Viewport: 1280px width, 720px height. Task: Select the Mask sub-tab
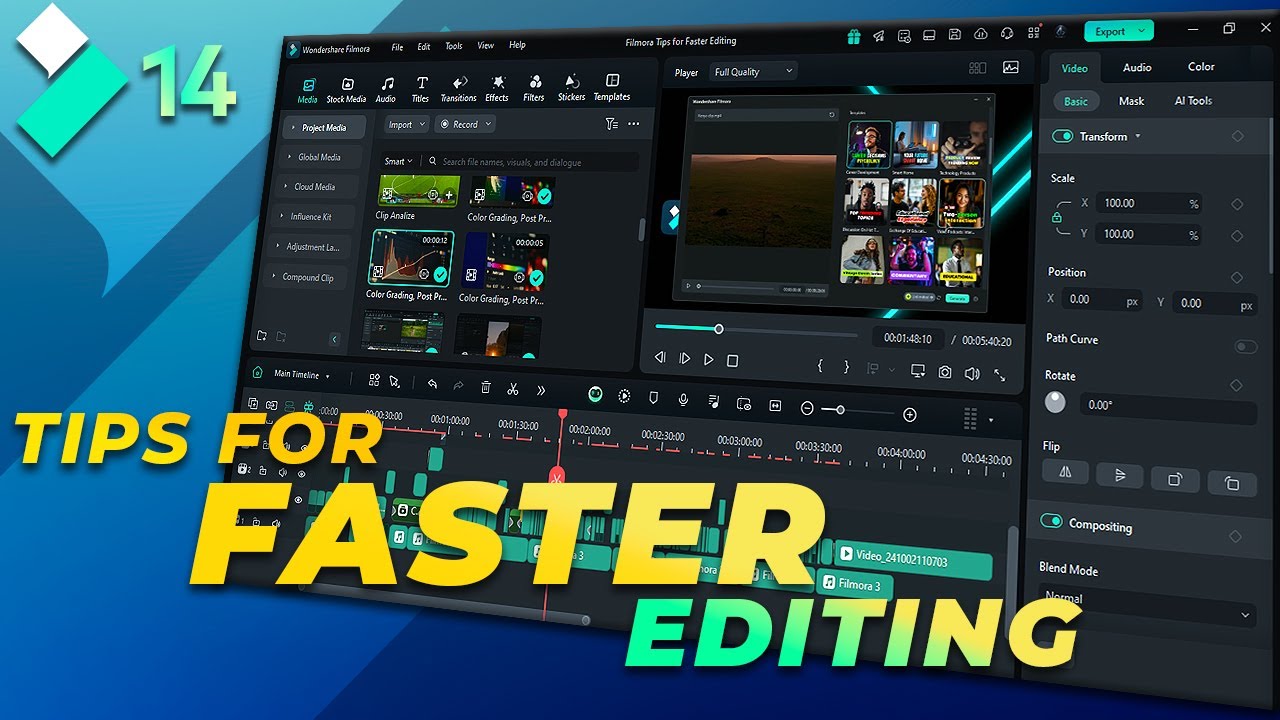pyautogui.click(x=1131, y=101)
